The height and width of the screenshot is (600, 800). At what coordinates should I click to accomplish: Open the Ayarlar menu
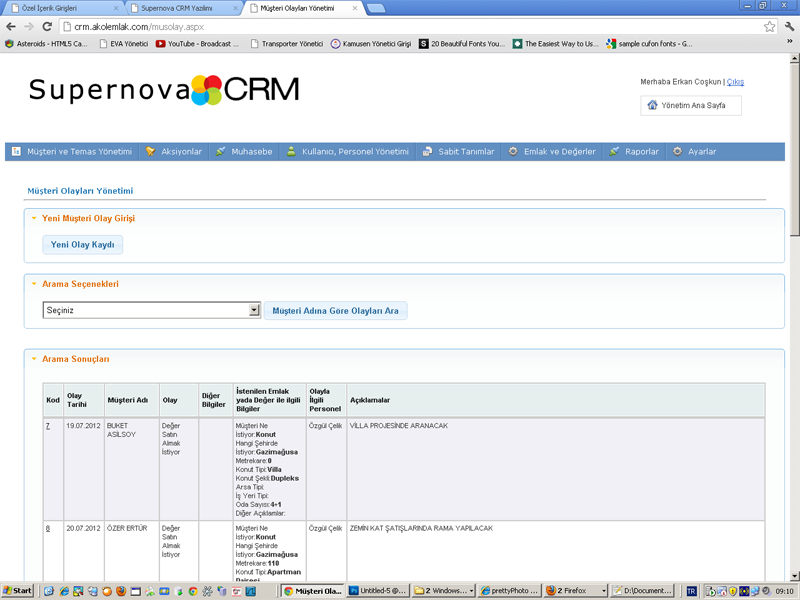tap(694, 152)
